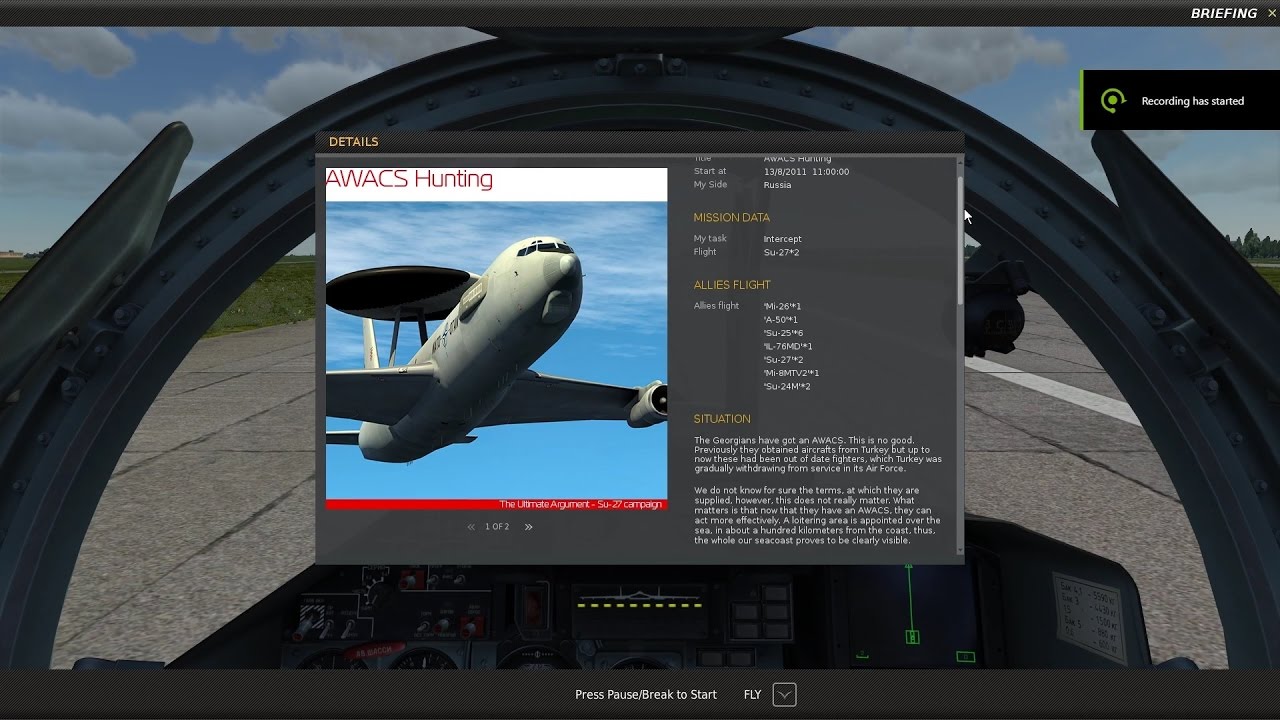Screen dimensions: 1280x720
Task: Click the SITUATION heading
Action: tap(722, 419)
